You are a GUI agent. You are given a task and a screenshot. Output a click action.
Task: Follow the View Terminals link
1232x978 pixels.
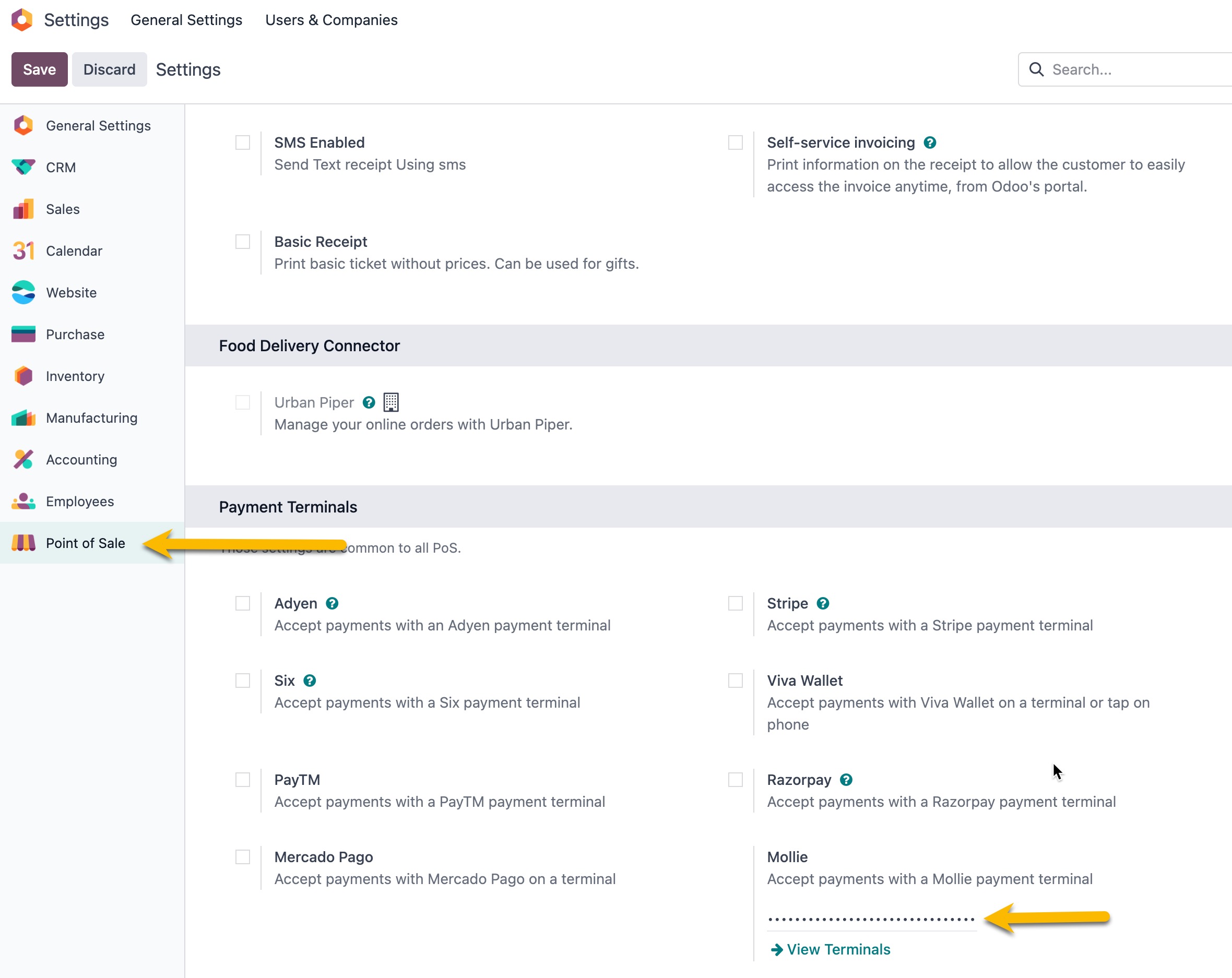(838, 949)
